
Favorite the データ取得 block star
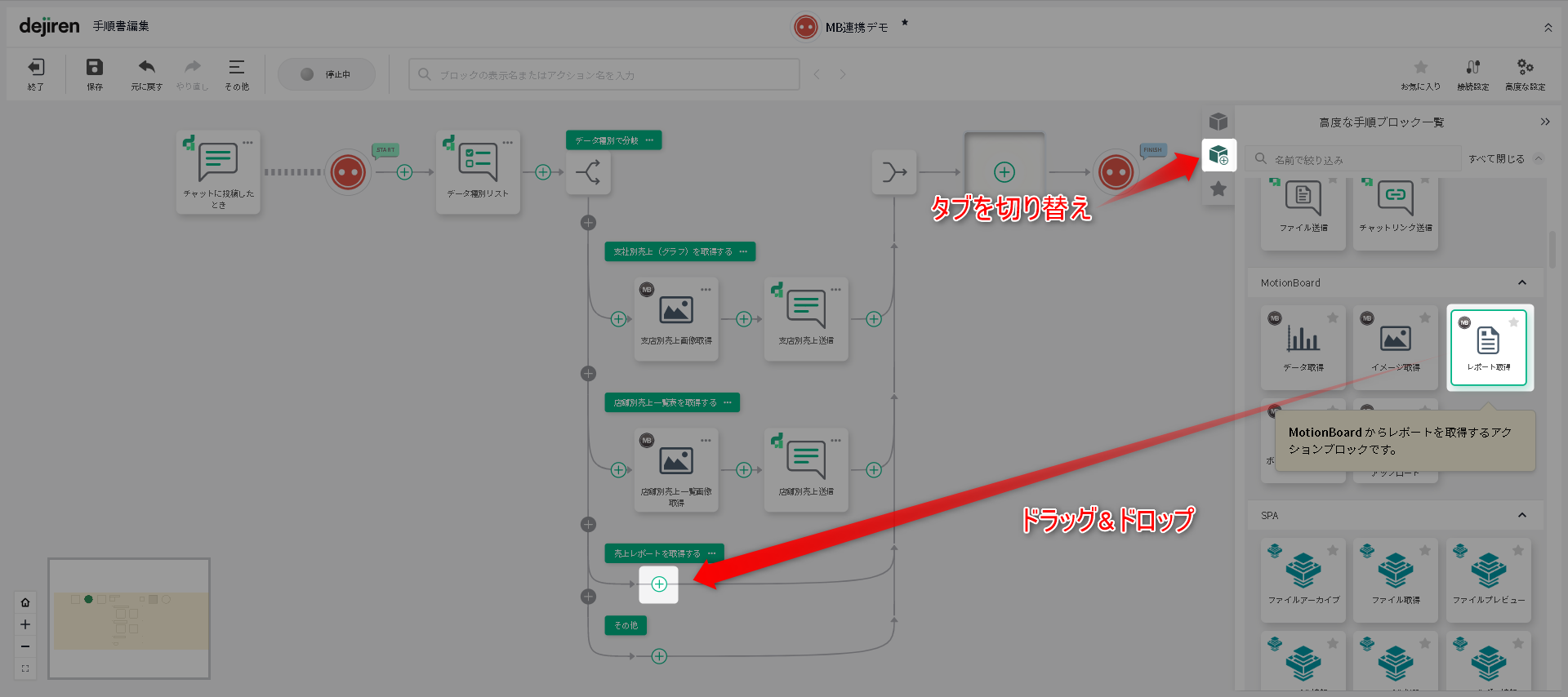[1333, 317]
